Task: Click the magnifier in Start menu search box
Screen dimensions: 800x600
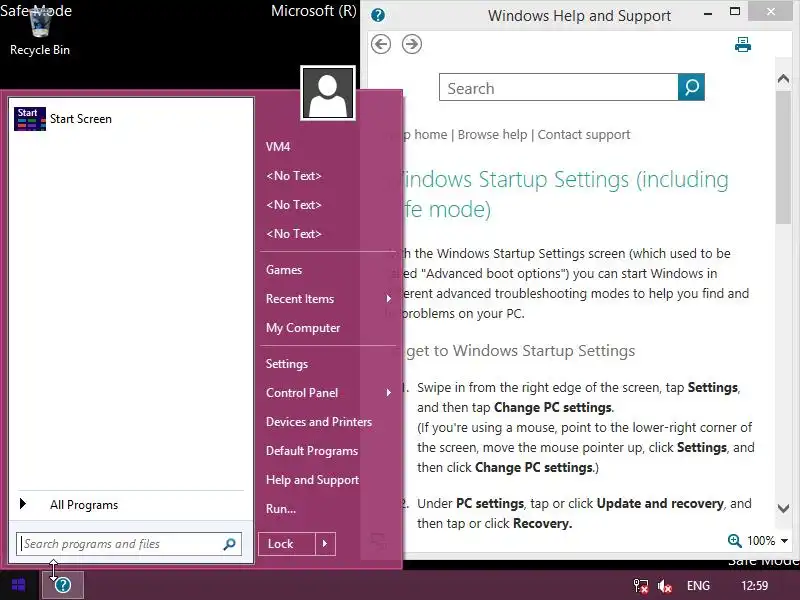Action: point(230,544)
